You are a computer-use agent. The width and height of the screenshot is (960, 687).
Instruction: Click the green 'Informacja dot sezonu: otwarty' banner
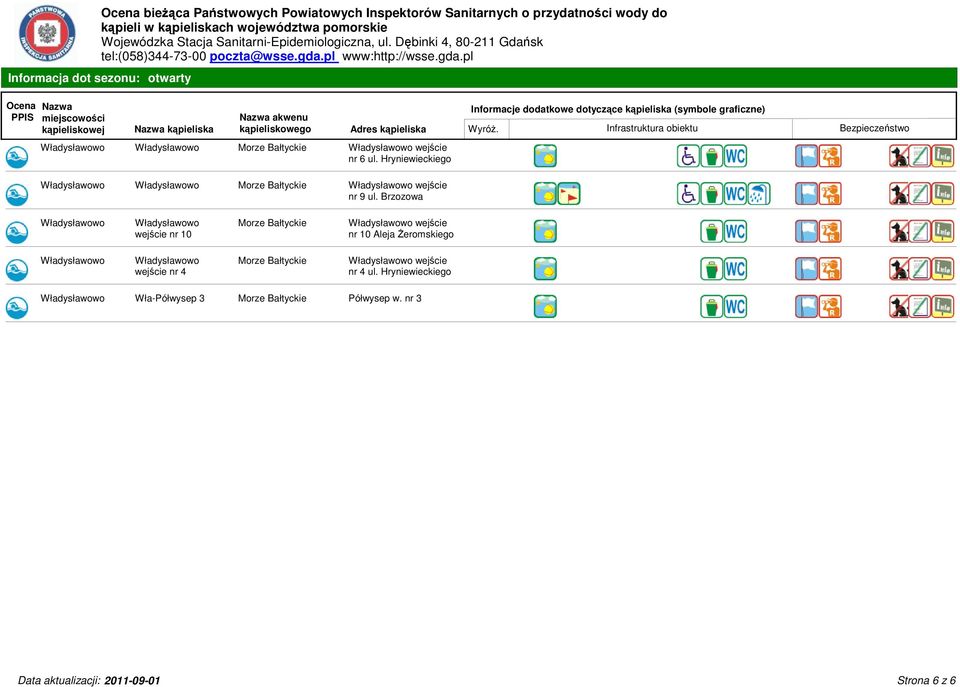click(x=479, y=78)
